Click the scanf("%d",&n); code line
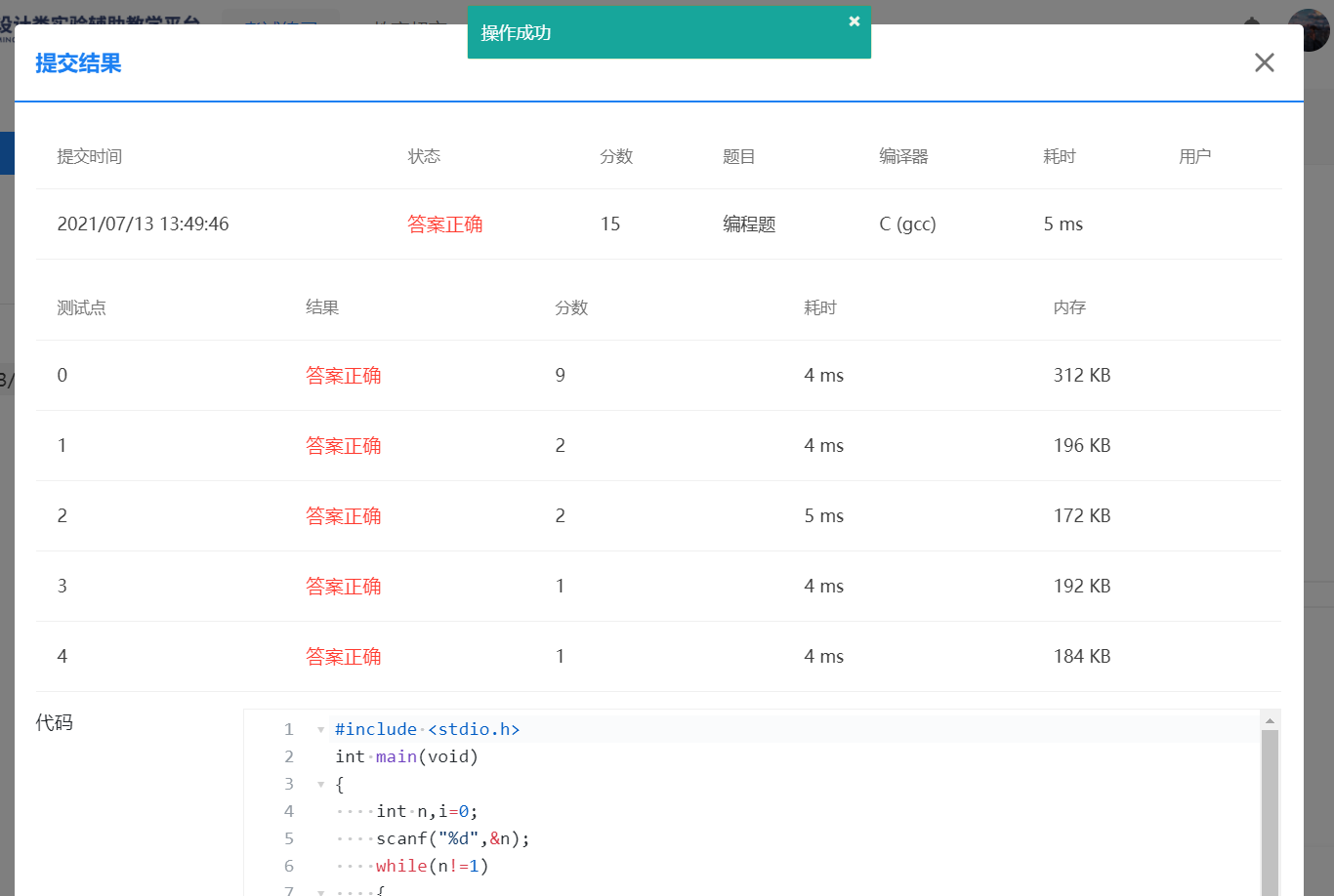This screenshot has height=896, width=1334. (x=453, y=839)
